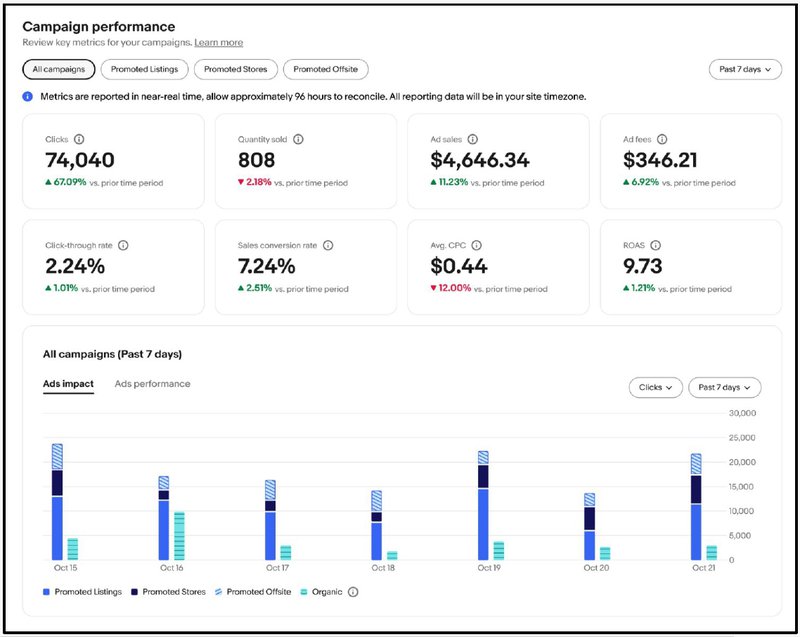Click the info icon beside Organic legend
The width and height of the screenshot is (800, 637).
point(353,592)
